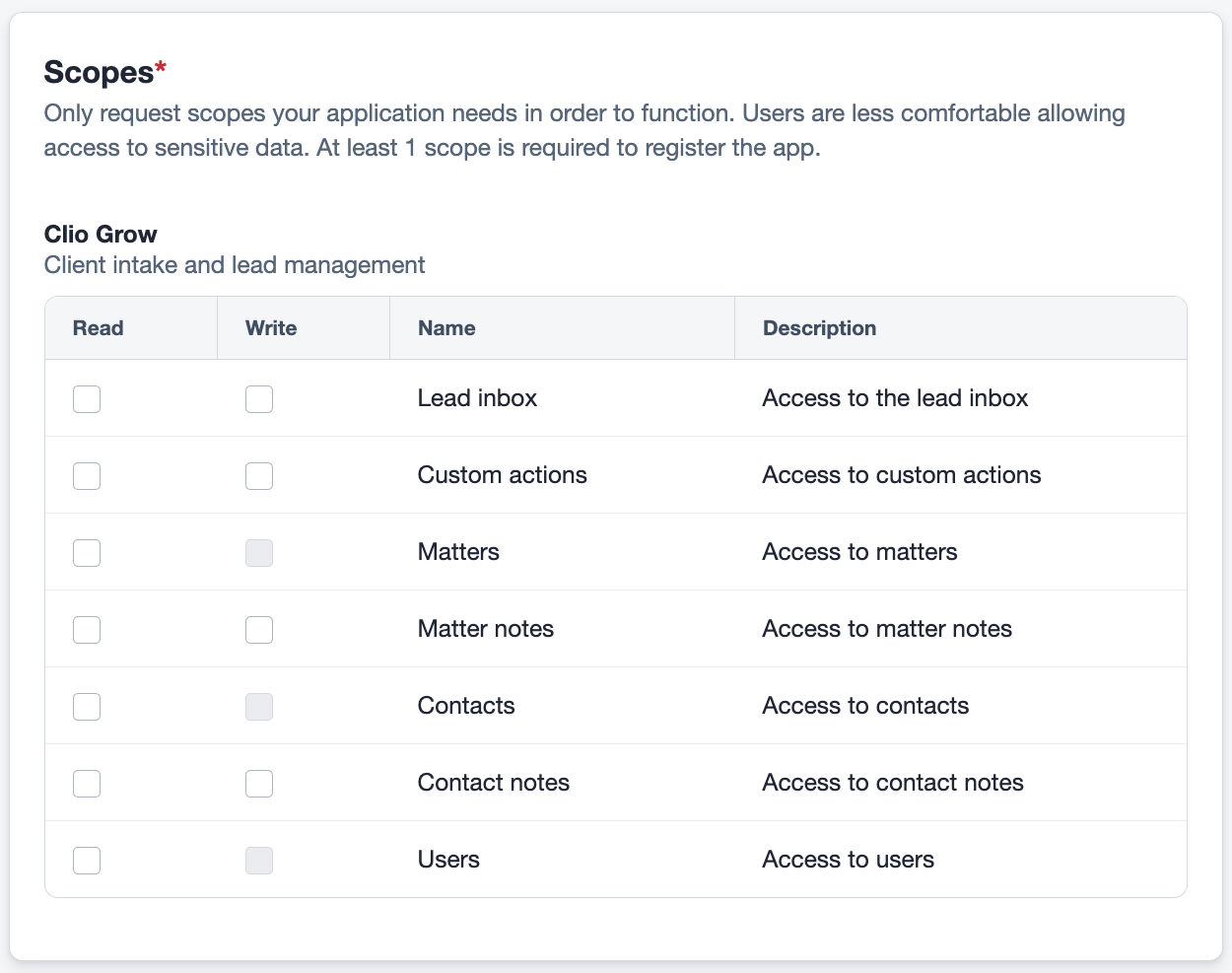Select the Users row name
Screen dimensions: 1232x973
(x=448, y=860)
